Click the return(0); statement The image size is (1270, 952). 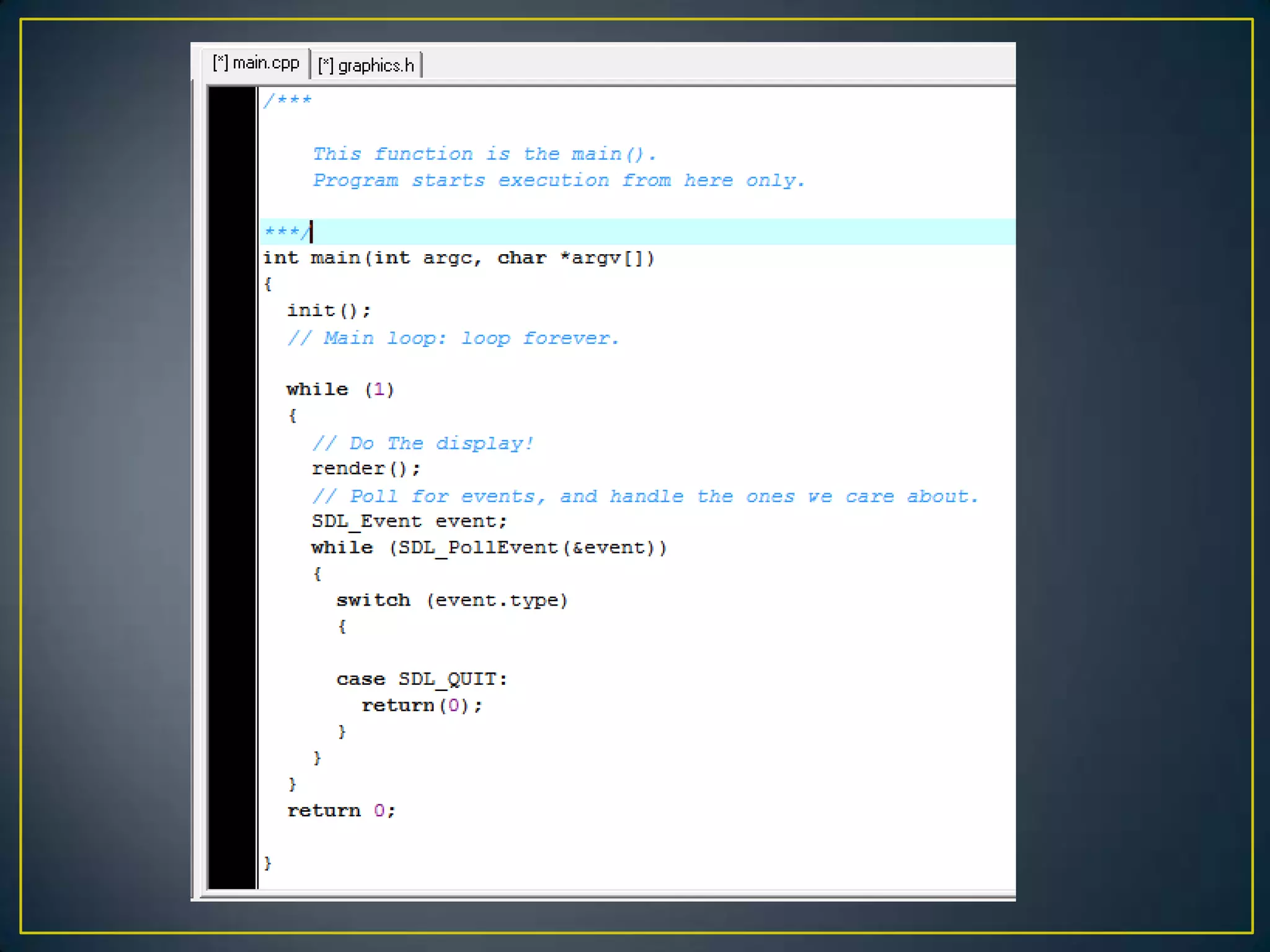tap(422, 705)
